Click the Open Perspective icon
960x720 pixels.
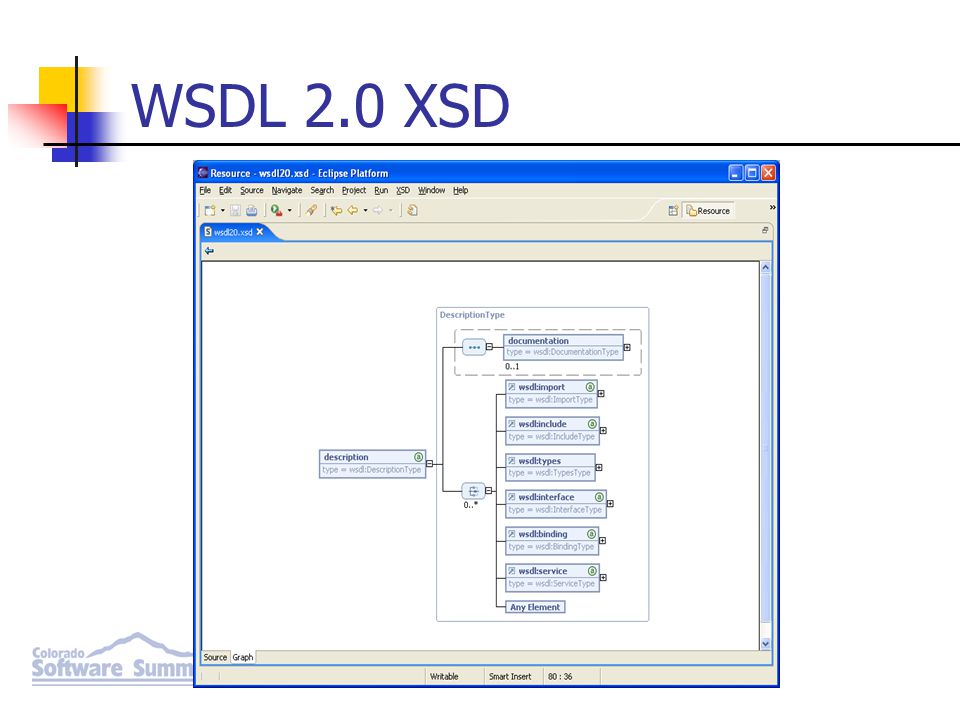point(673,211)
